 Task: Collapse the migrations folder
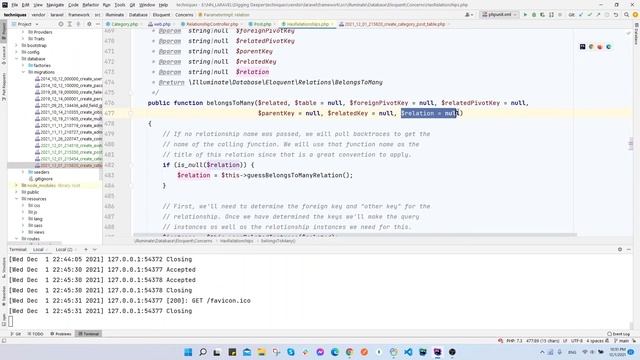[x=24, y=72]
